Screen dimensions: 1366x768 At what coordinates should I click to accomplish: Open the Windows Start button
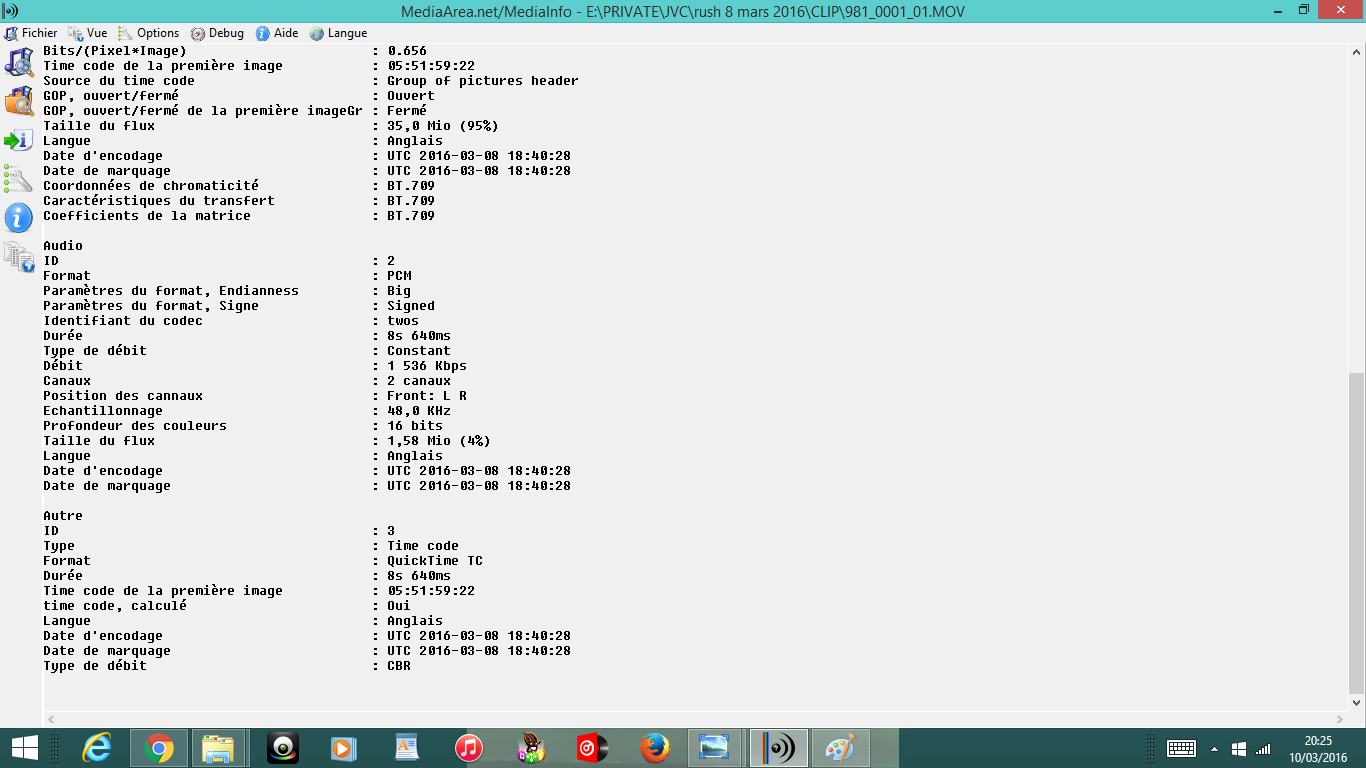tap(24, 748)
